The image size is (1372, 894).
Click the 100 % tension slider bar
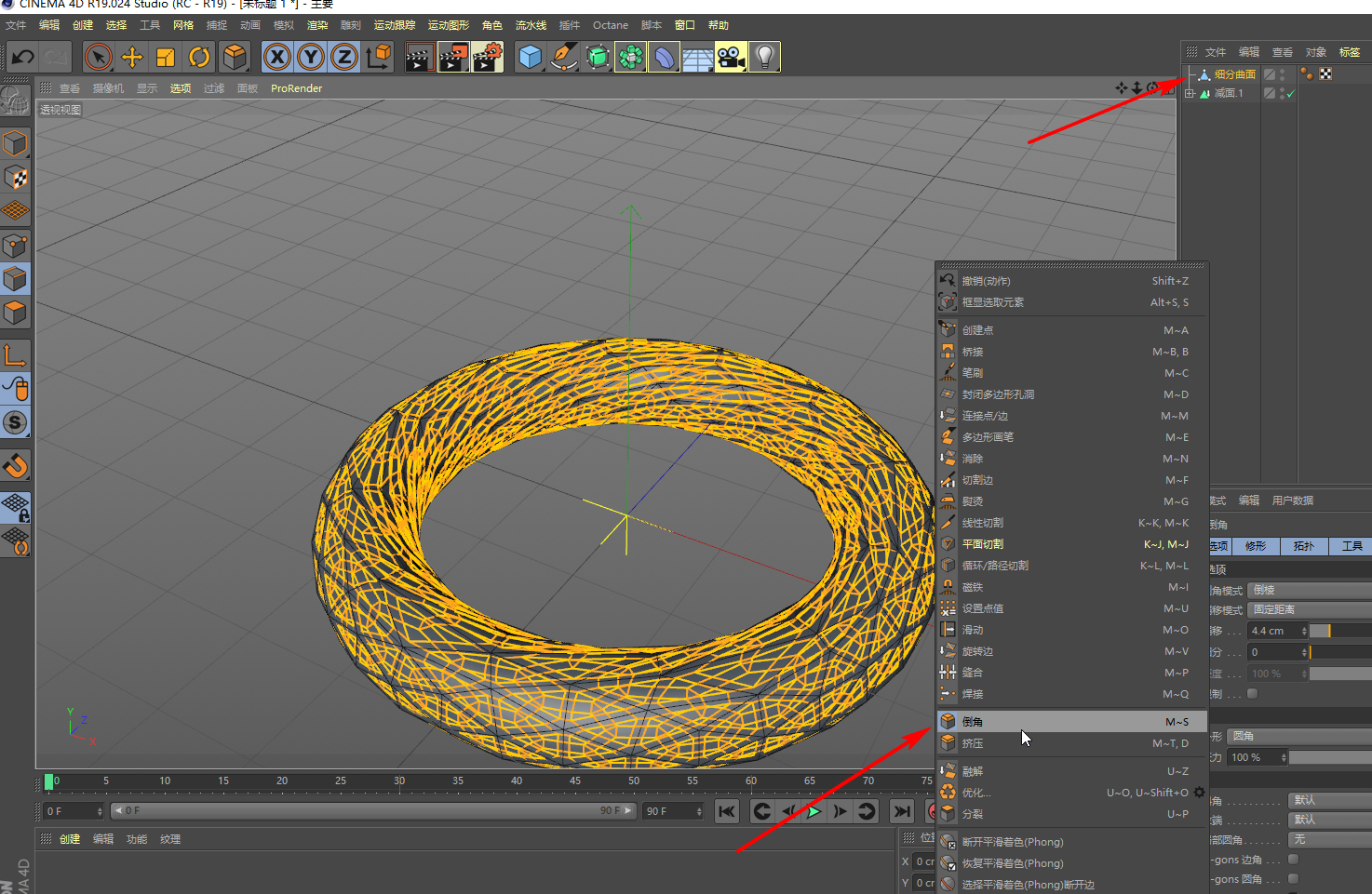coord(1330,757)
